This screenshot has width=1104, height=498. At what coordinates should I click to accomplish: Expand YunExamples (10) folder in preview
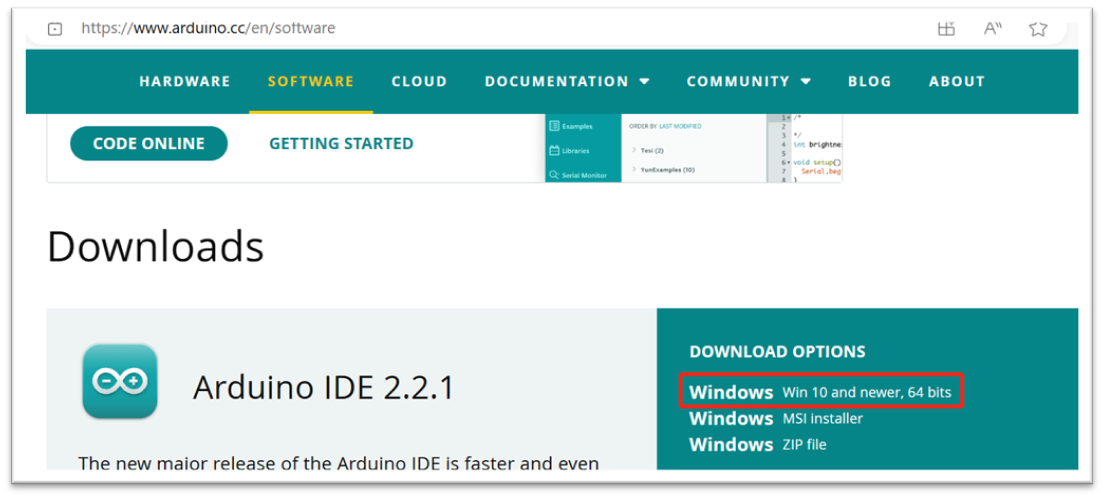[x=663, y=170]
